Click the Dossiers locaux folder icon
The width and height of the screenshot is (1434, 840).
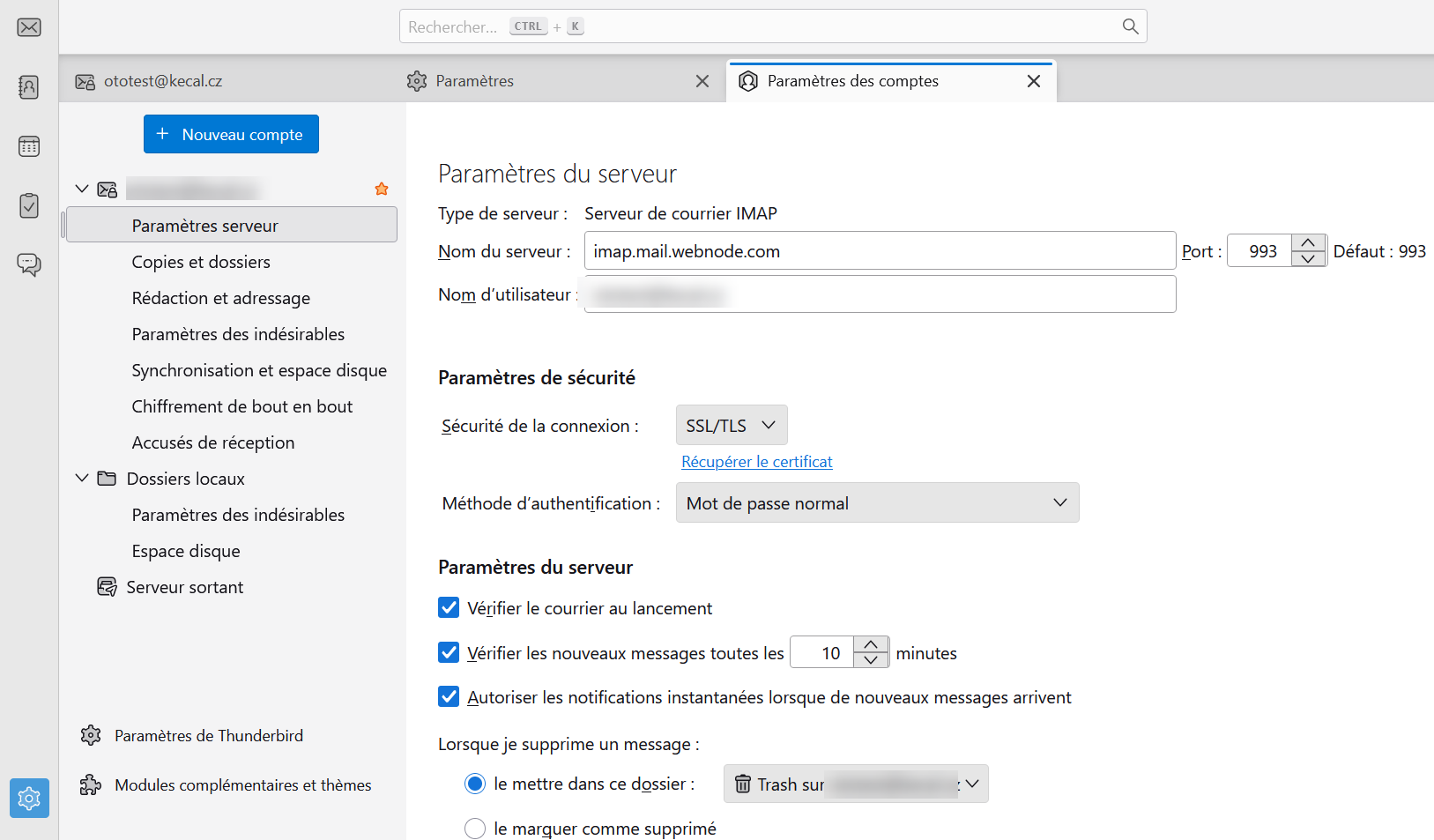[107, 479]
